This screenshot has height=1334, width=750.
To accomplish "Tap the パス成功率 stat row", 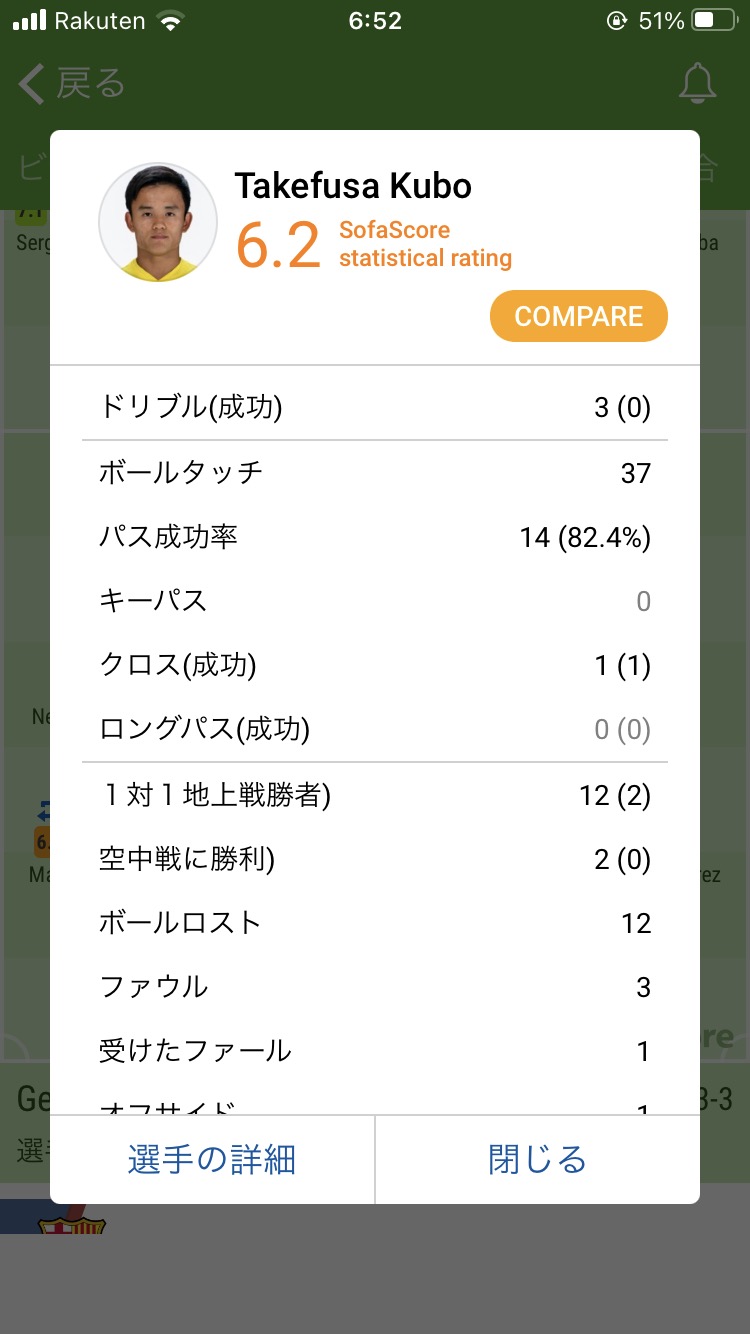I will 375,537.
